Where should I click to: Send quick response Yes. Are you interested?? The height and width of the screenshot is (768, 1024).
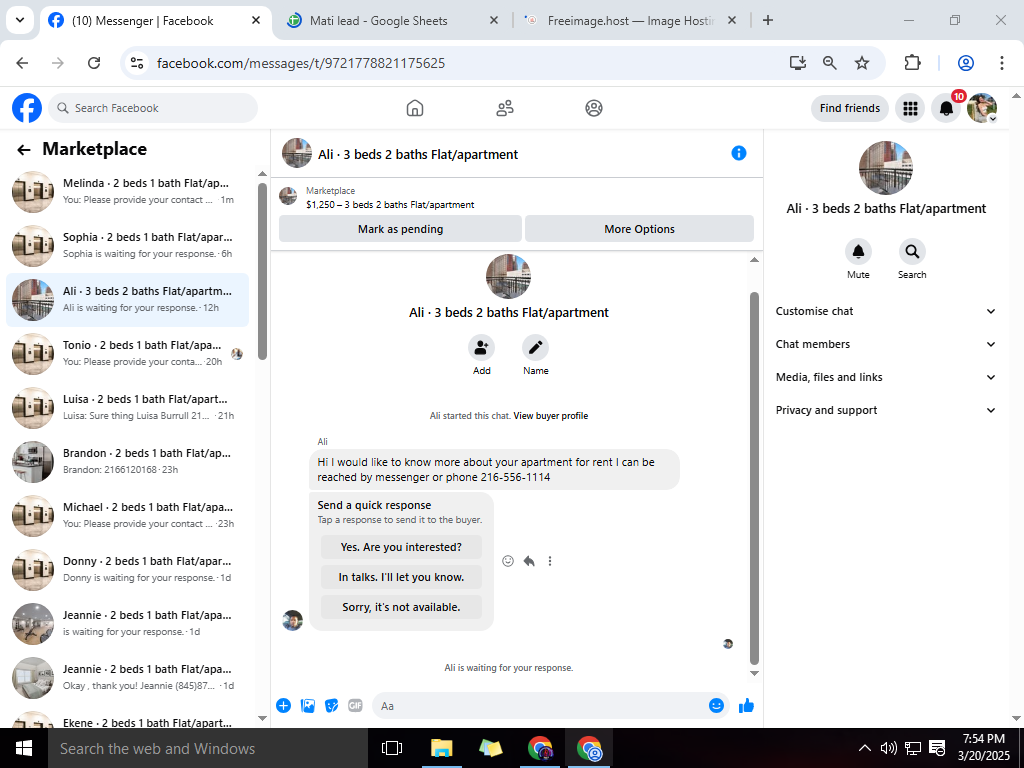tap(401, 547)
